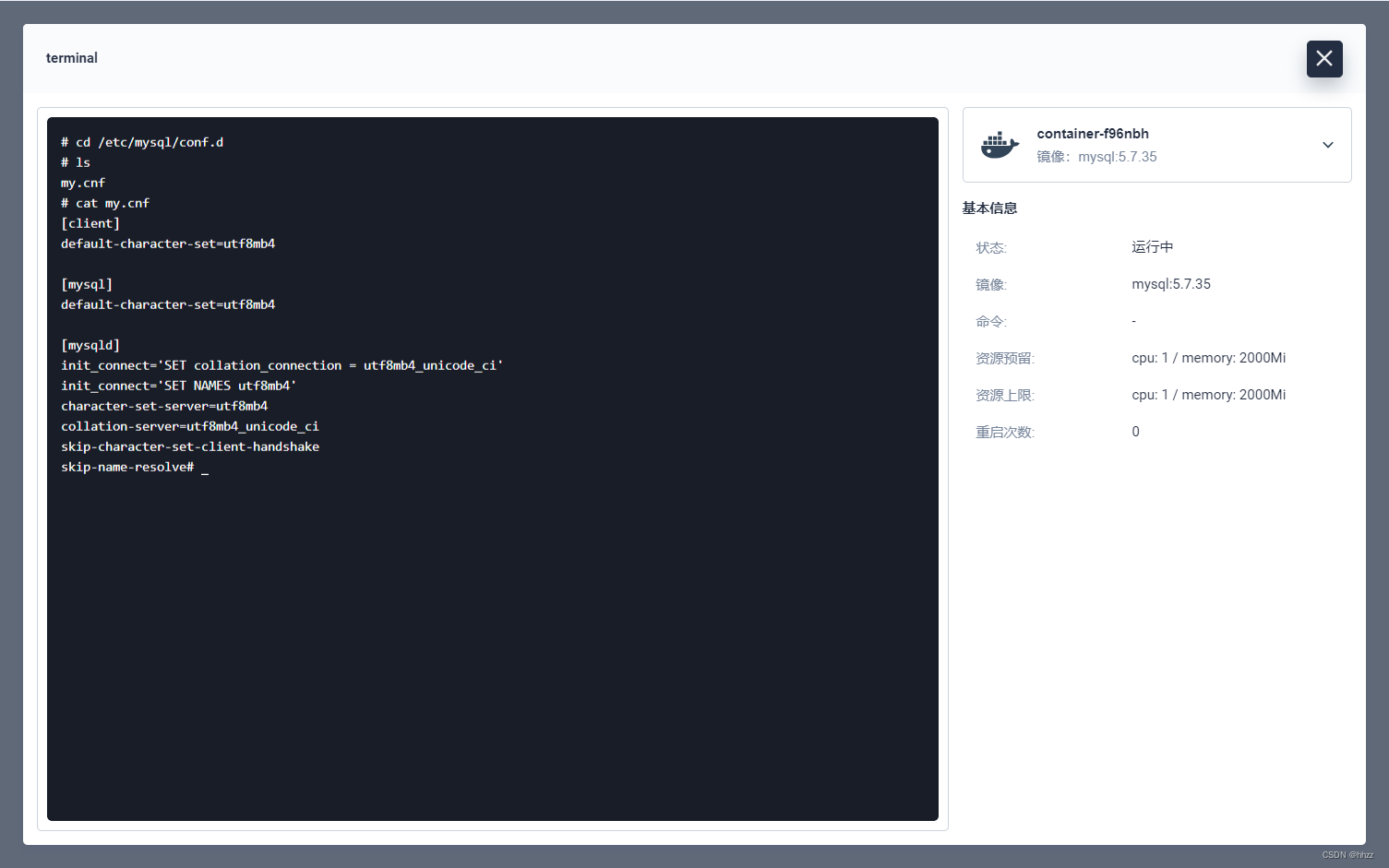Click the [mysqld] section text in terminal
This screenshot has width=1389, height=868.
[x=90, y=344]
